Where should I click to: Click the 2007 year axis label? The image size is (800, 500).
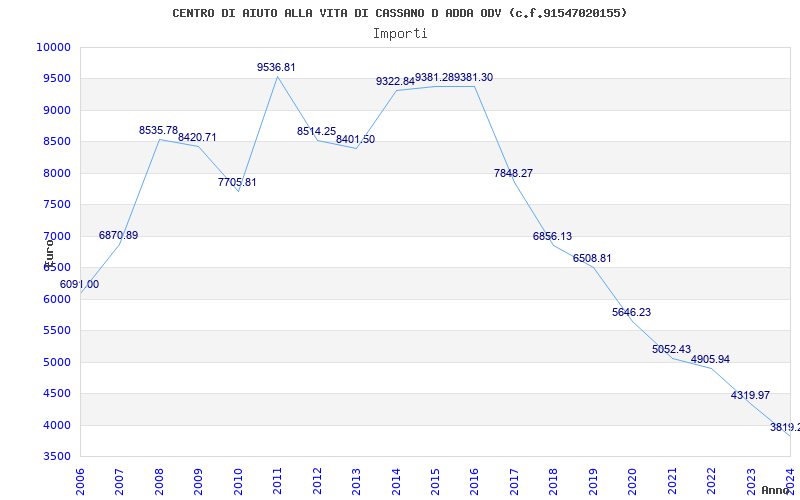(119, 482)
